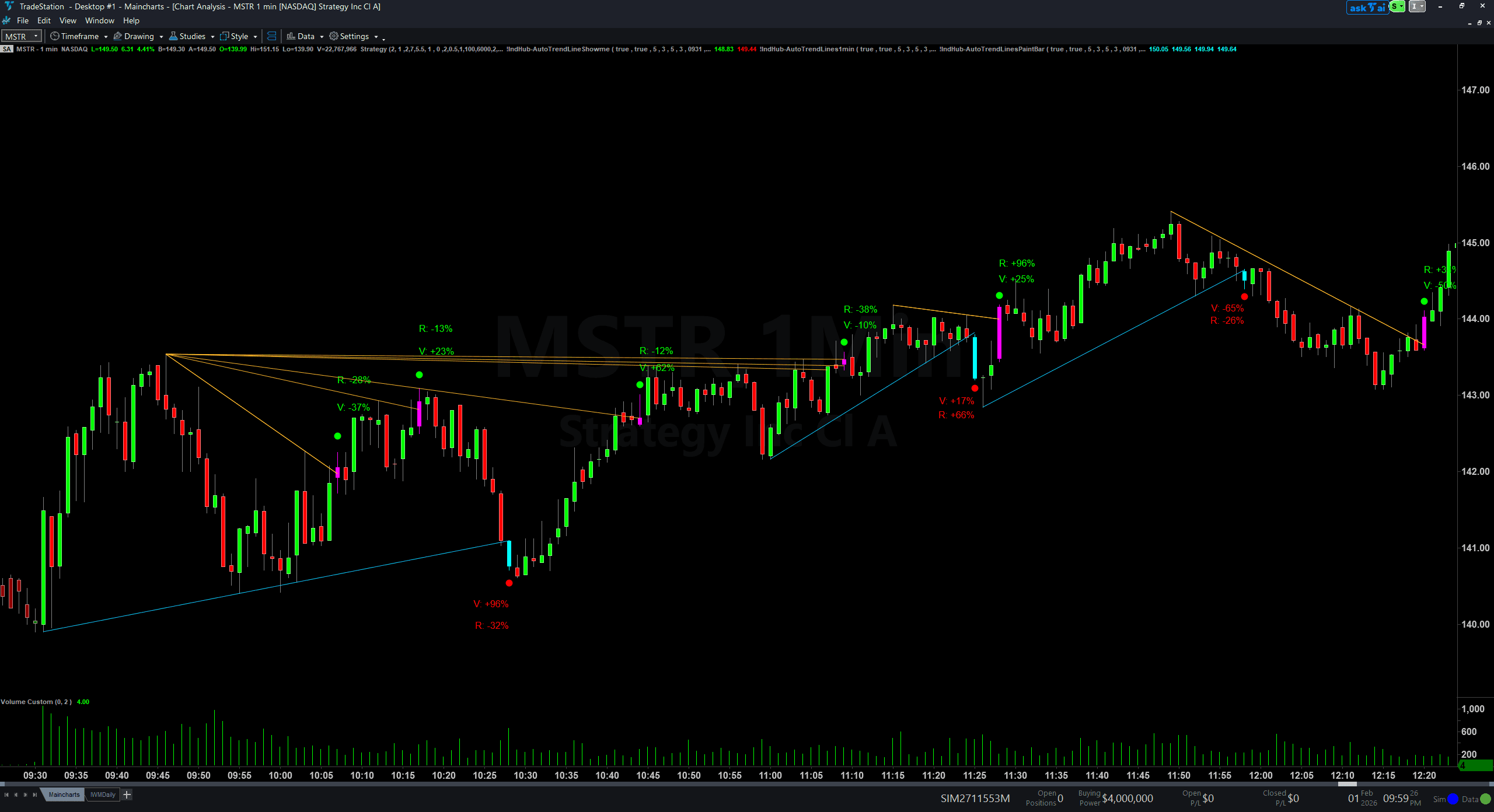Click the blue format-bars icon beside Style
Viewport: 1494px width, 812px height.
(271, 36)
